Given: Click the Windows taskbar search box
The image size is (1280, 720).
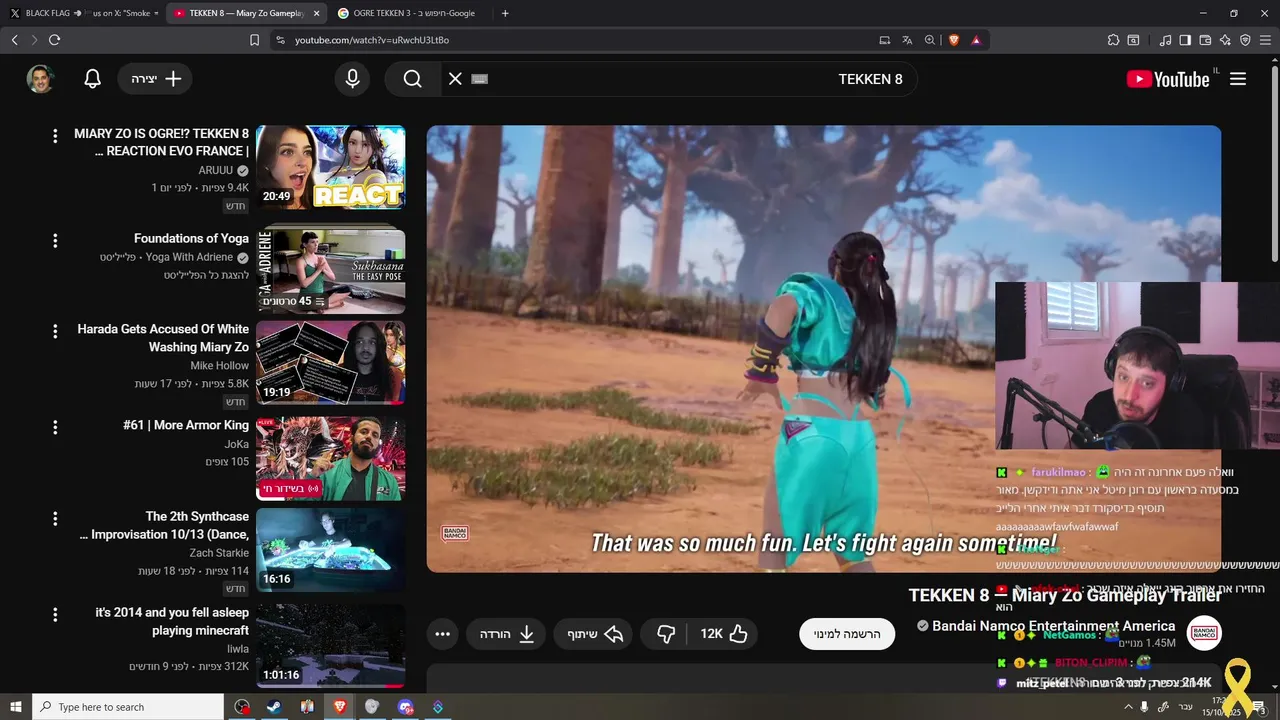Looking at the screenshot, I should (128, 707).
